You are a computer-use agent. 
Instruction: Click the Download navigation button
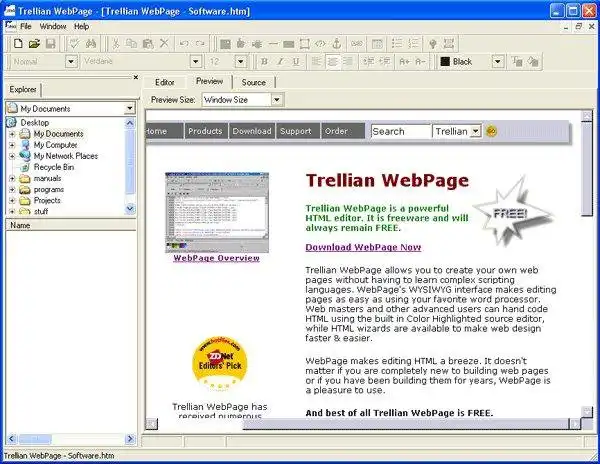click(252, 131)
